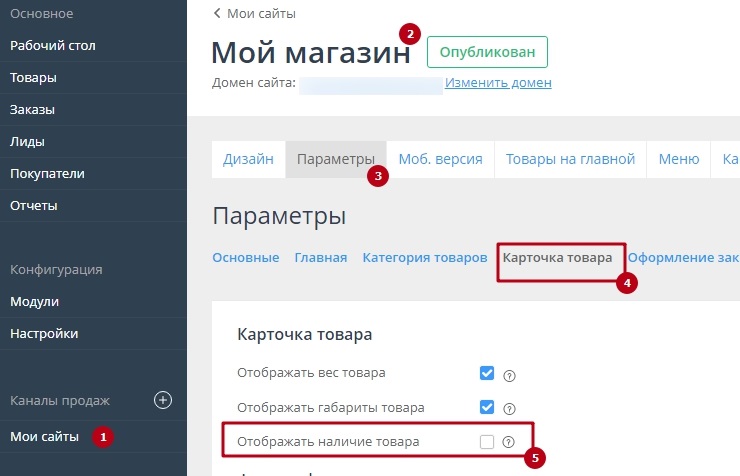The height and width of the screenshot is (476, 740).
Task: Add a new sales channel with plus icon
Action: point(163,400)
